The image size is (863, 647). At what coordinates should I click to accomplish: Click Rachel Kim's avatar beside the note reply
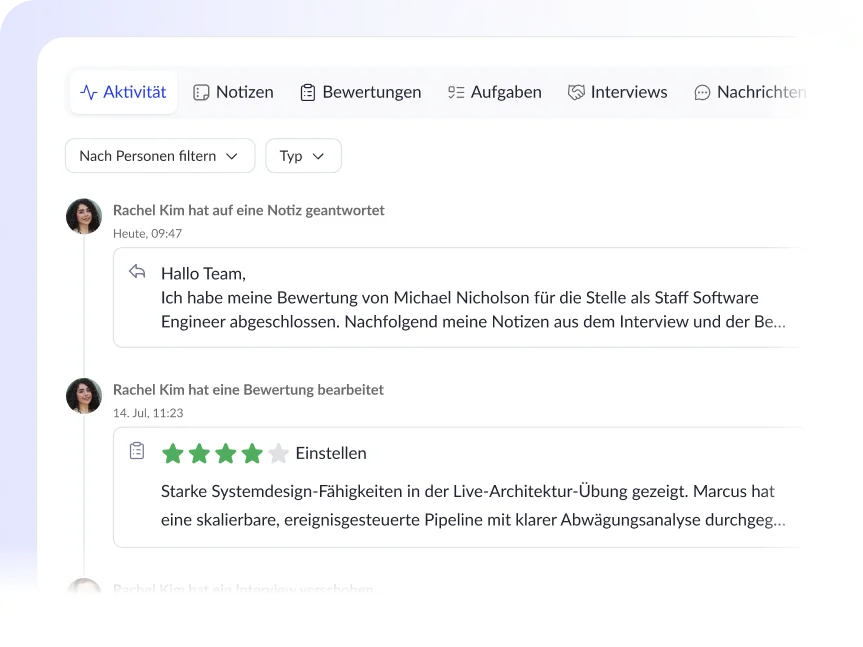click(84, 216)
